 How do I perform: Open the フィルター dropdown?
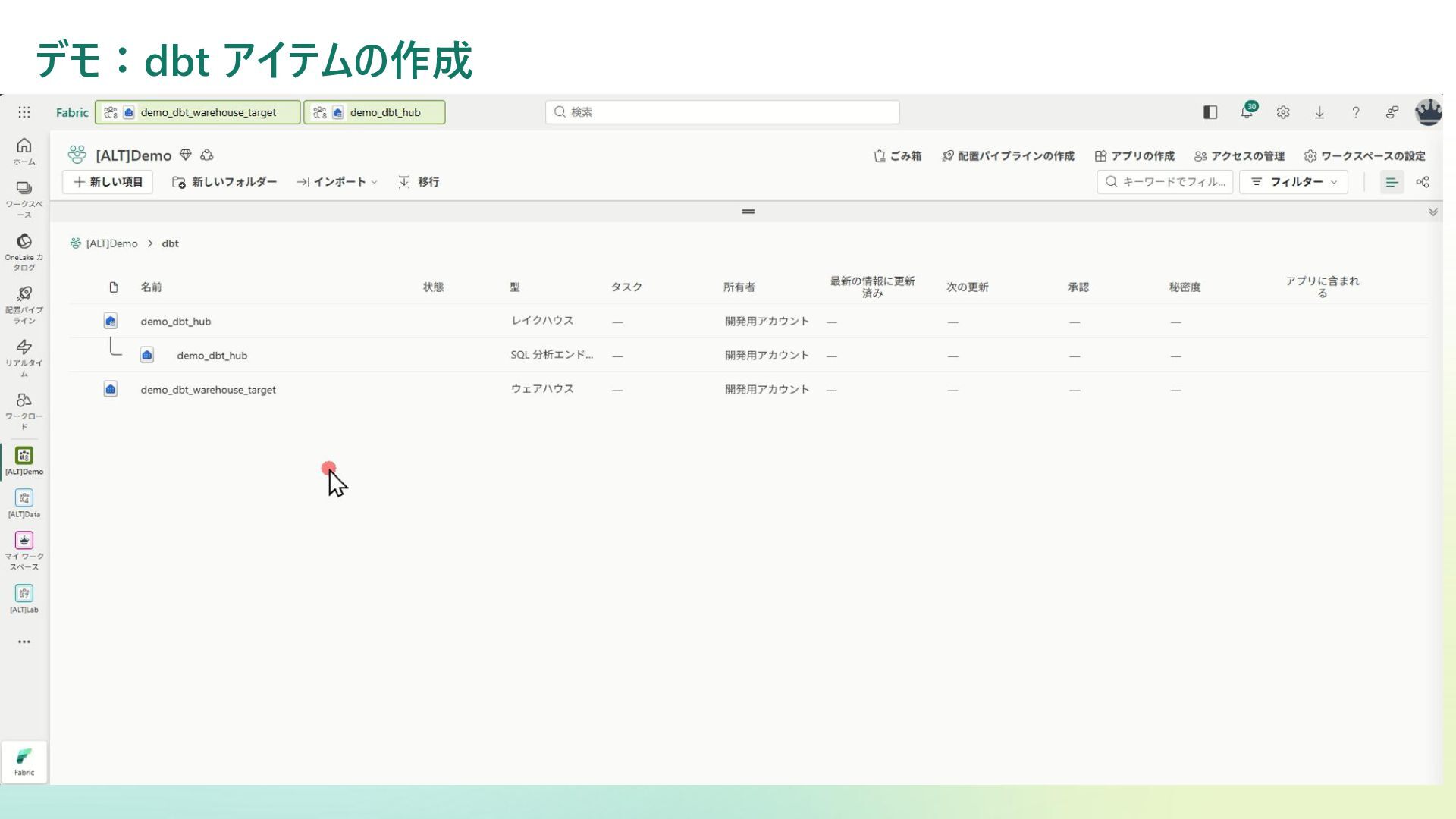(x=1294, y=182)
